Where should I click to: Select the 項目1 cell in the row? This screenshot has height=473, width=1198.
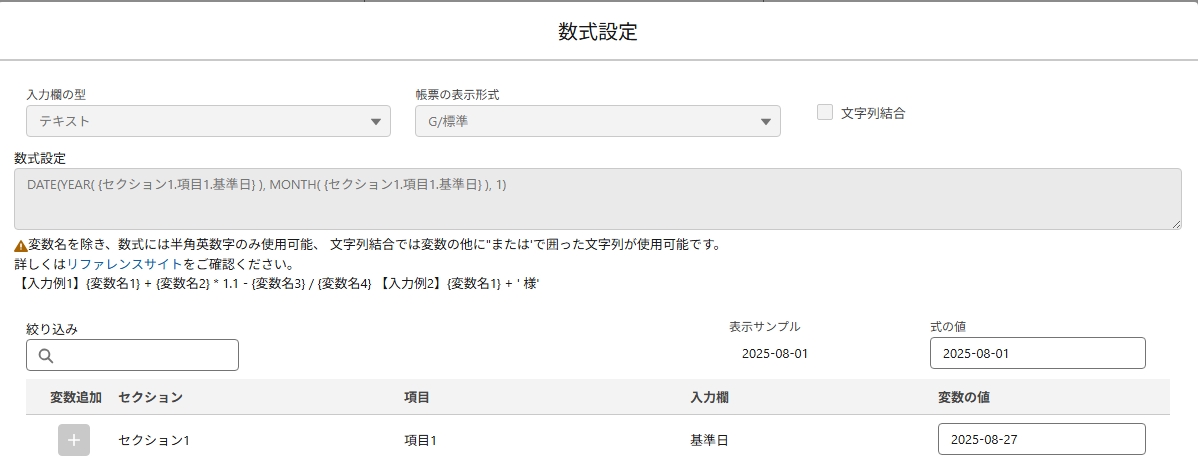(421, 440)
